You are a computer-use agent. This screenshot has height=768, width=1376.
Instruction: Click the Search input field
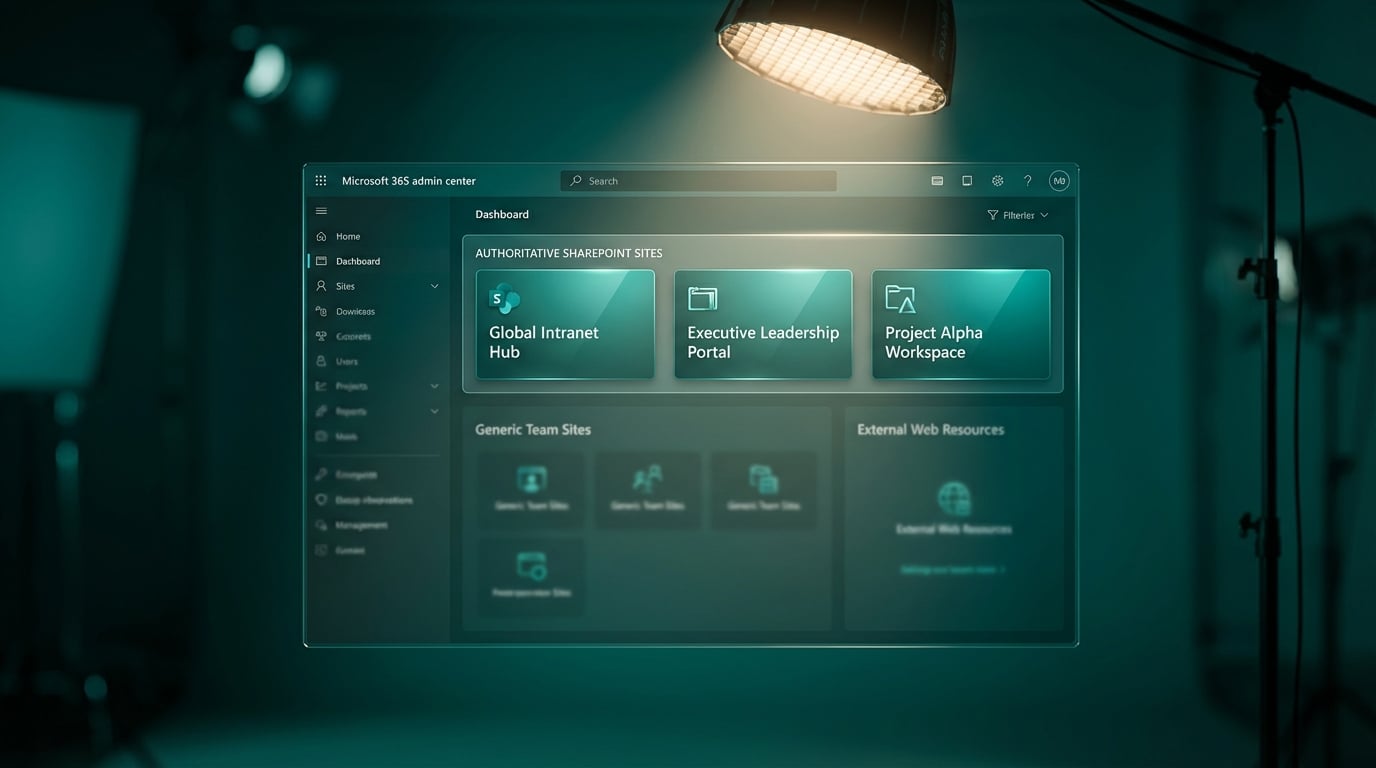[698, 181]
